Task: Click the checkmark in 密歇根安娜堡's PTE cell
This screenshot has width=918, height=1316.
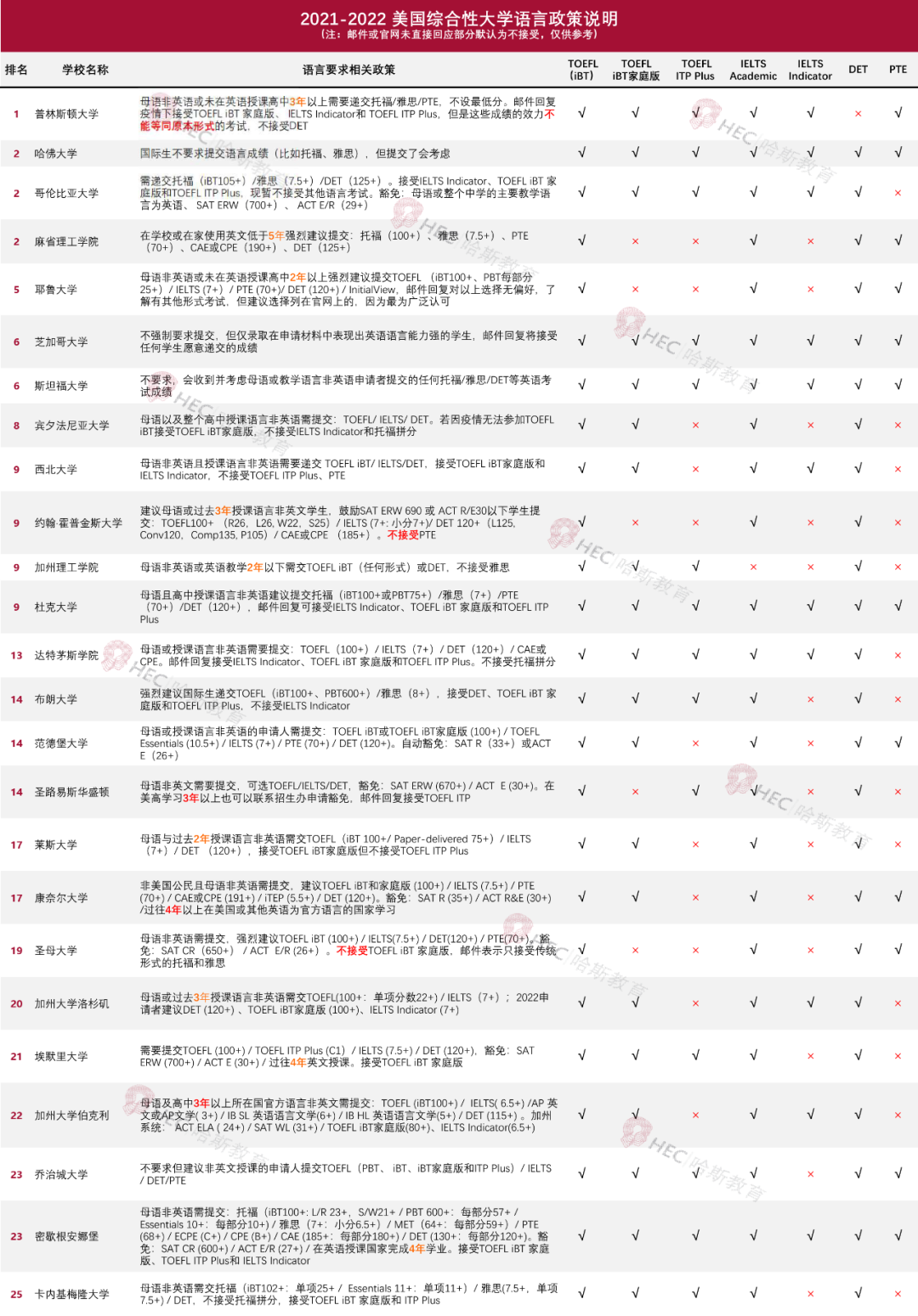Action: (898, 1235)
